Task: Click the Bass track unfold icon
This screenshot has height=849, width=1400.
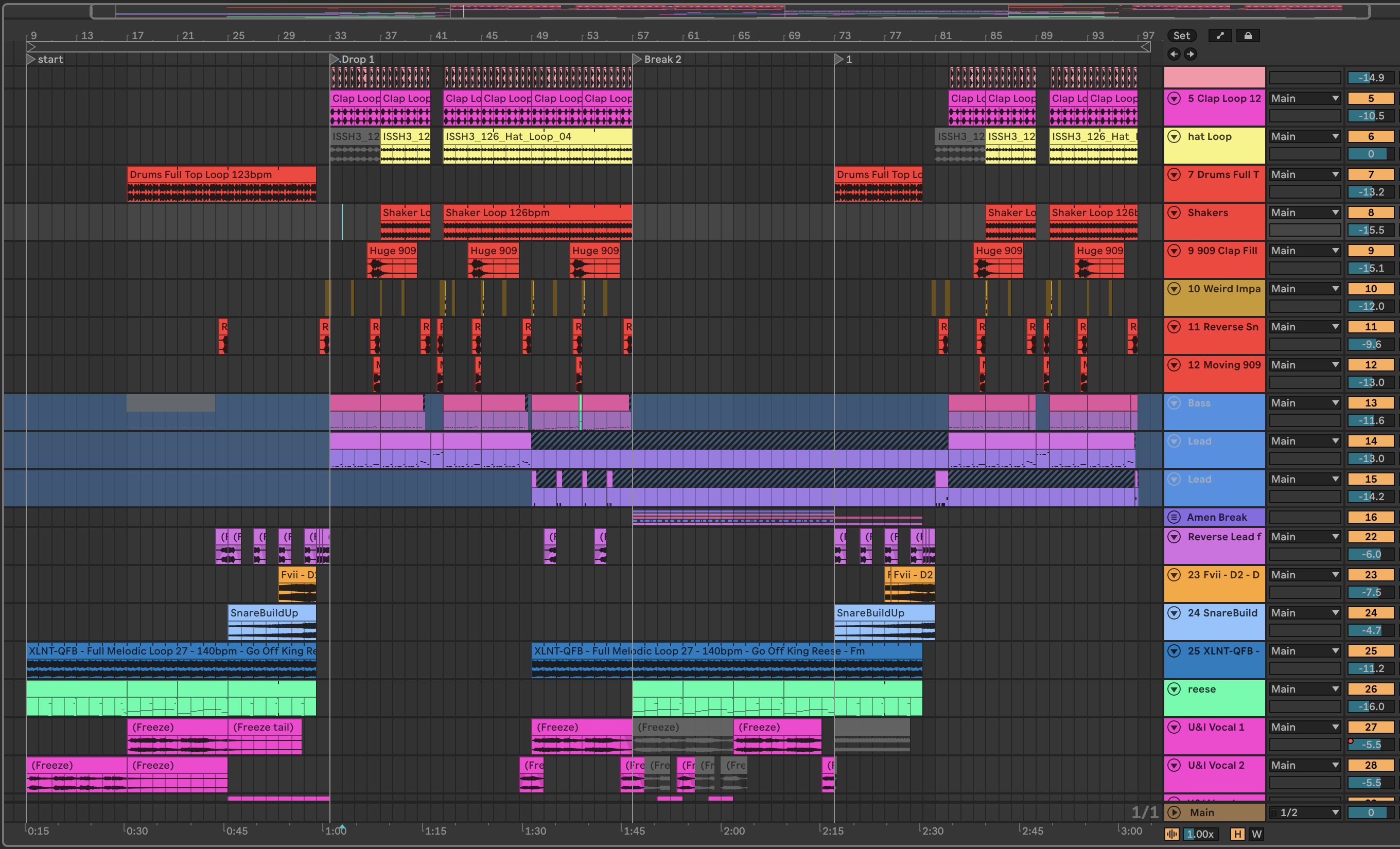Action: tap(1174, 403)
